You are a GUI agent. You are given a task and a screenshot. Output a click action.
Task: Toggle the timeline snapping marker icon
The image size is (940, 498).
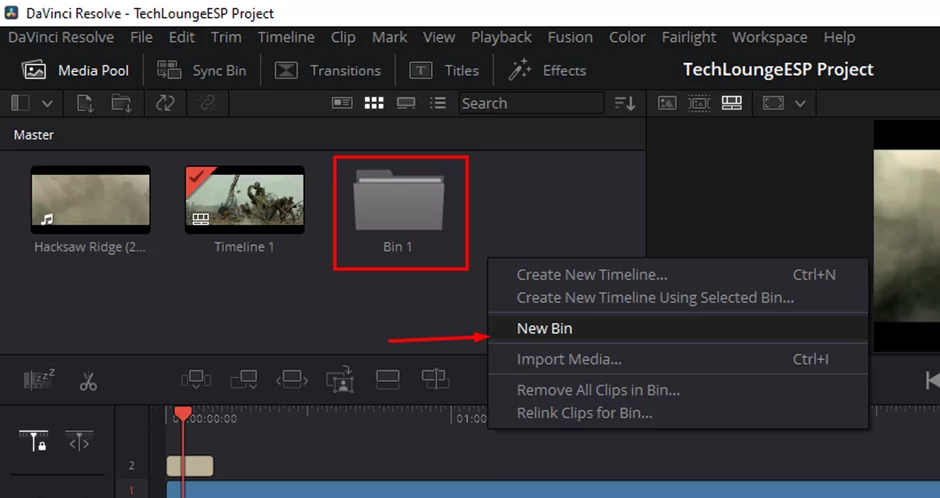[79, 441]
